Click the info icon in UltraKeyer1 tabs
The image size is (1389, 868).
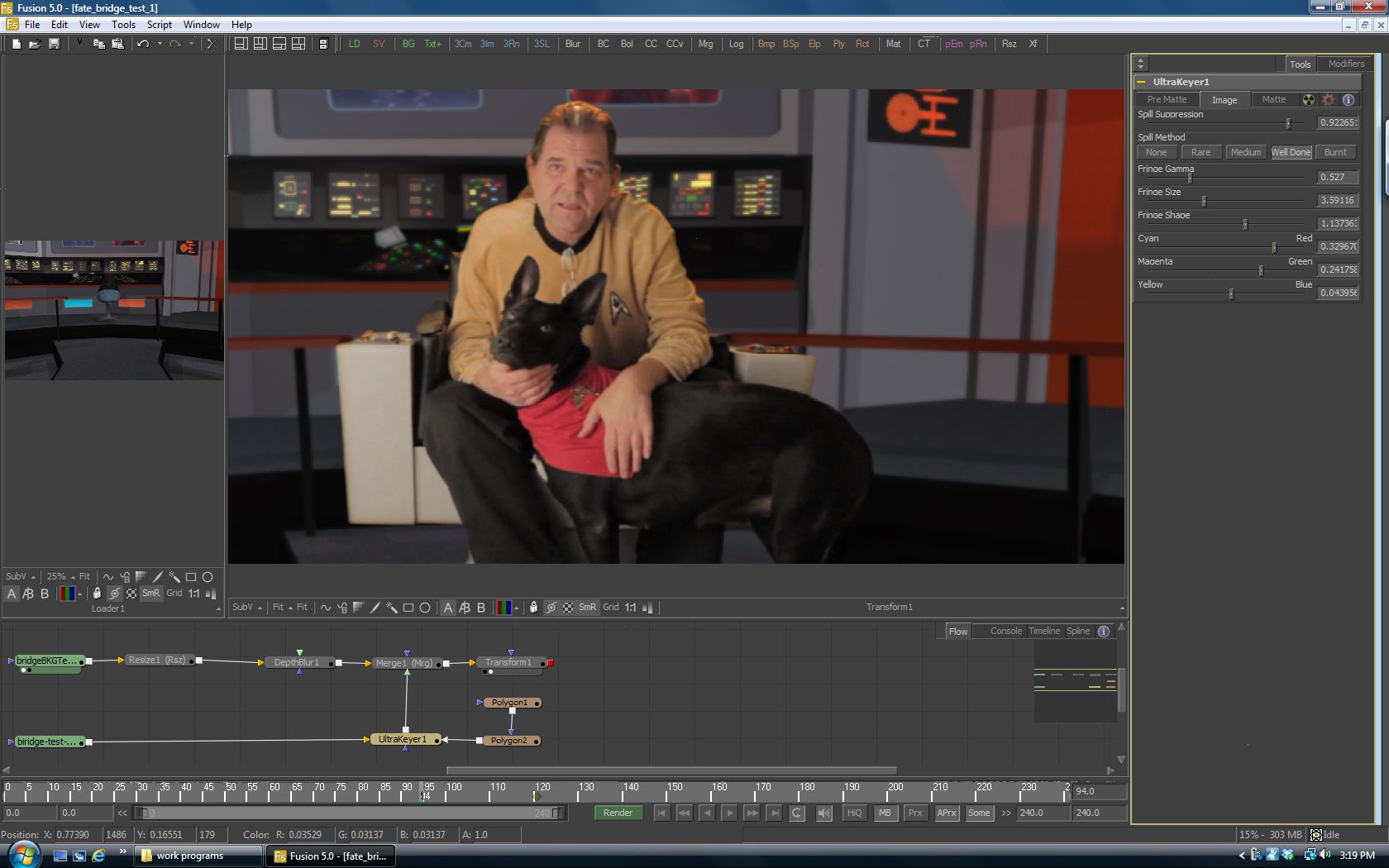(x=1348, y=100)
